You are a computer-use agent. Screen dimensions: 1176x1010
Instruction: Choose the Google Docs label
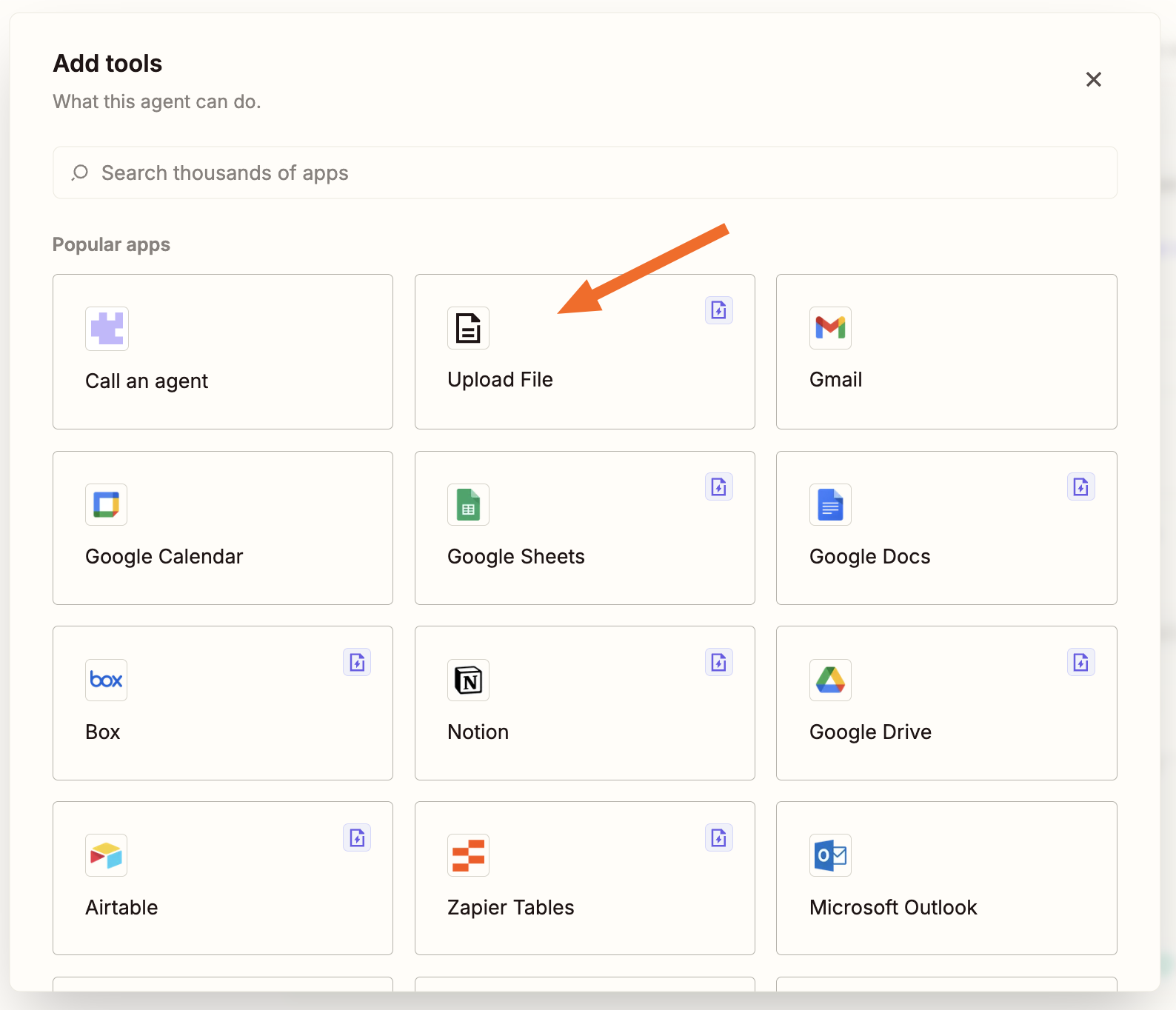[869, 557]
